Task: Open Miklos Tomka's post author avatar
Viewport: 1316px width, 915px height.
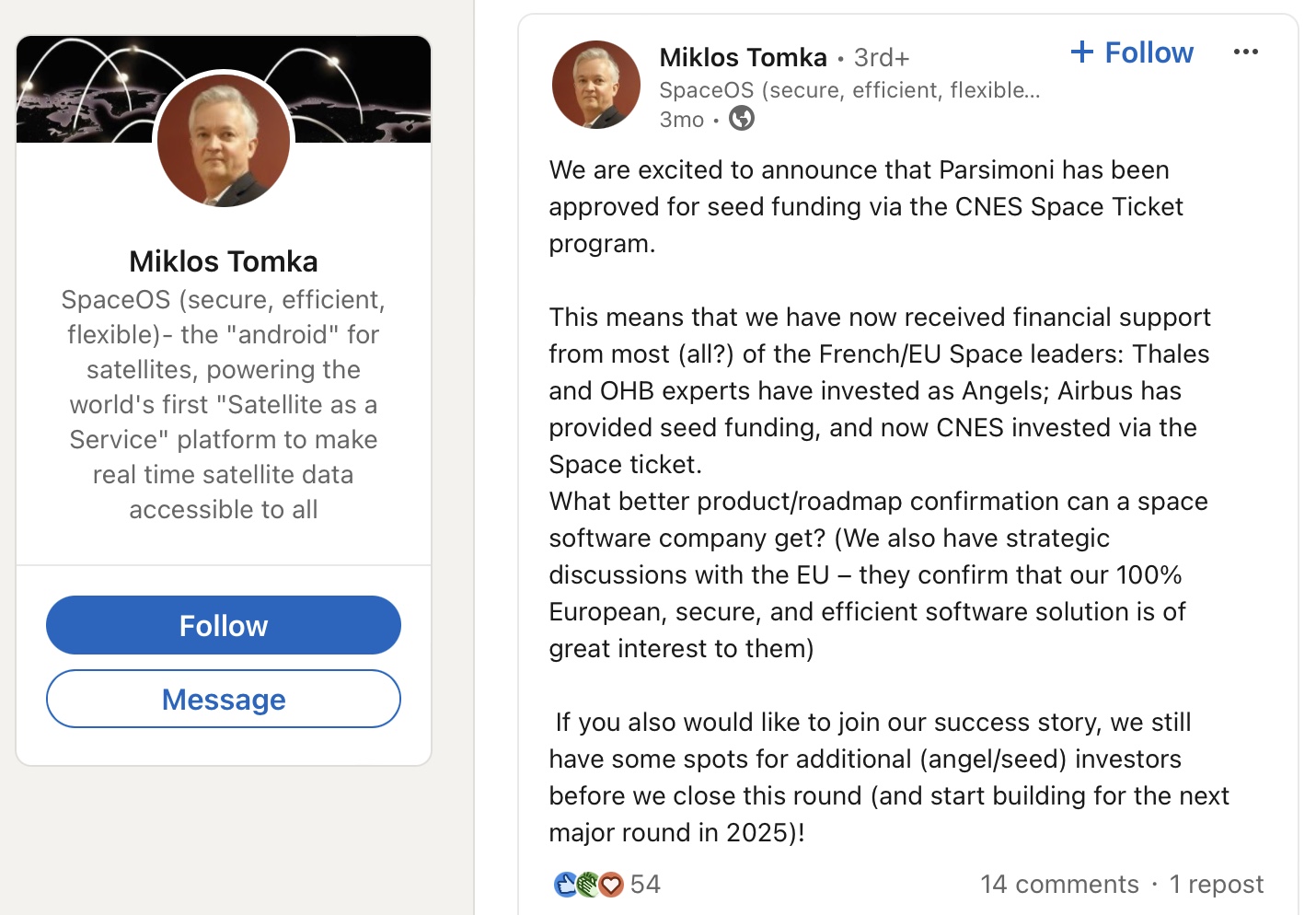Action: click(x=596, y=85)
